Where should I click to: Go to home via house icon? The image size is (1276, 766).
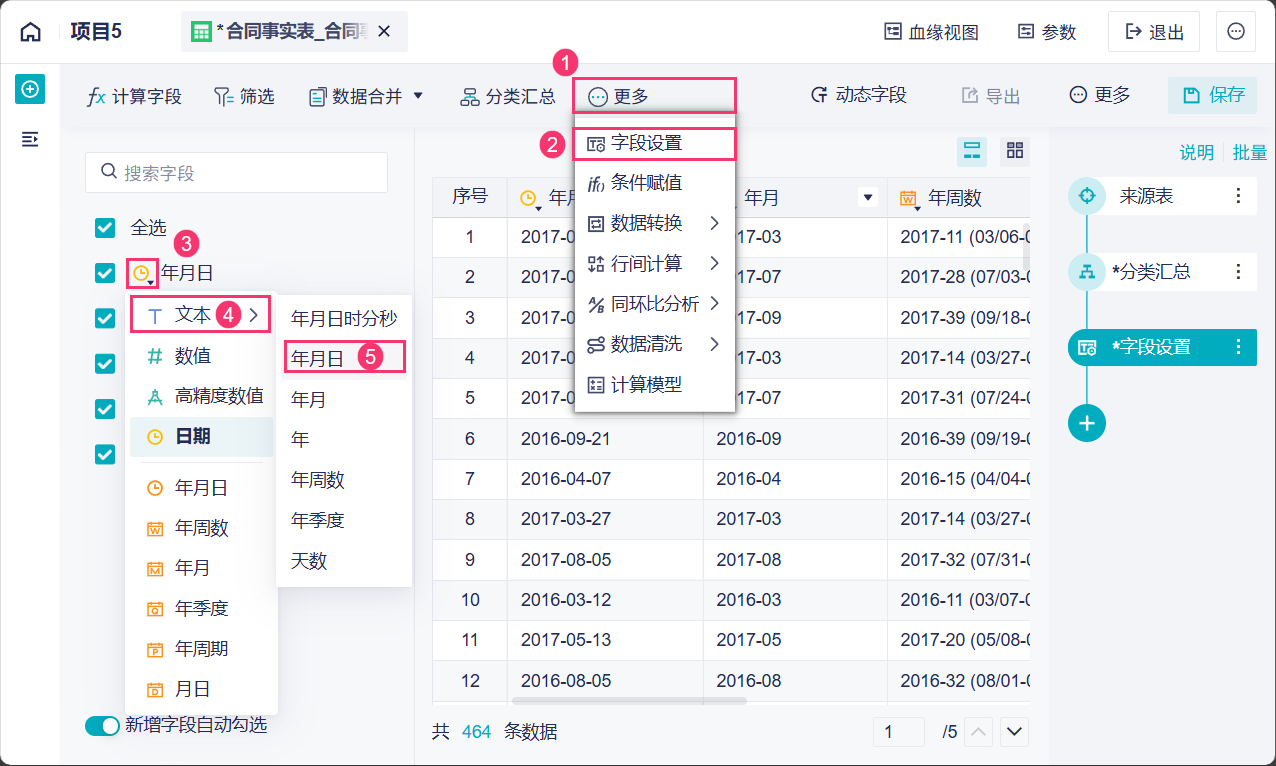point(31,32)
